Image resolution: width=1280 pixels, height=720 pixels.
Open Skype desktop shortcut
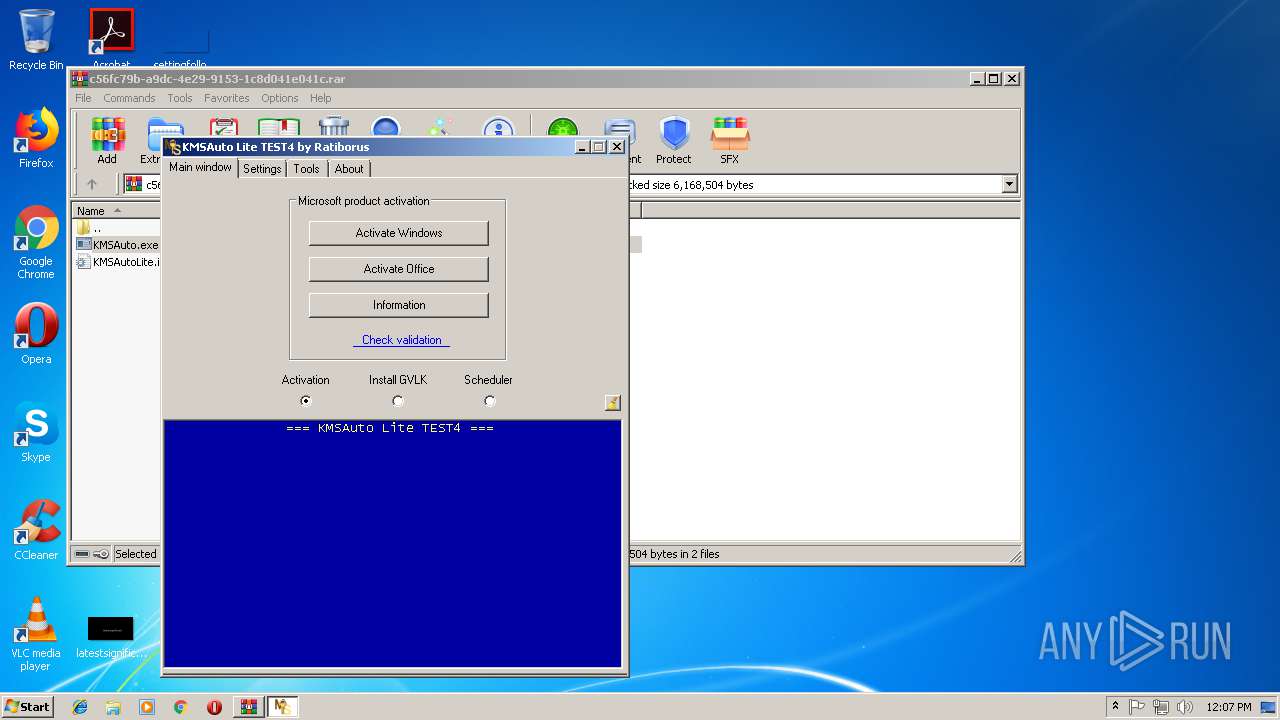tap(36, 432)
